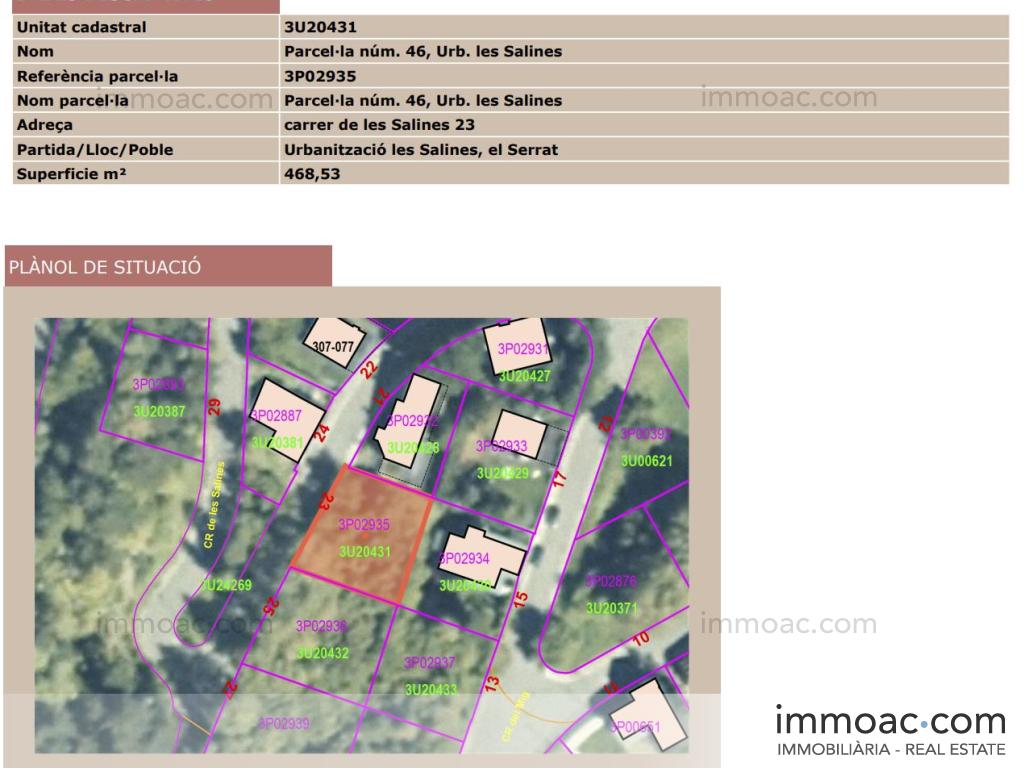Select the address "carrer de les Salines 23"

(x=379, y=125)
